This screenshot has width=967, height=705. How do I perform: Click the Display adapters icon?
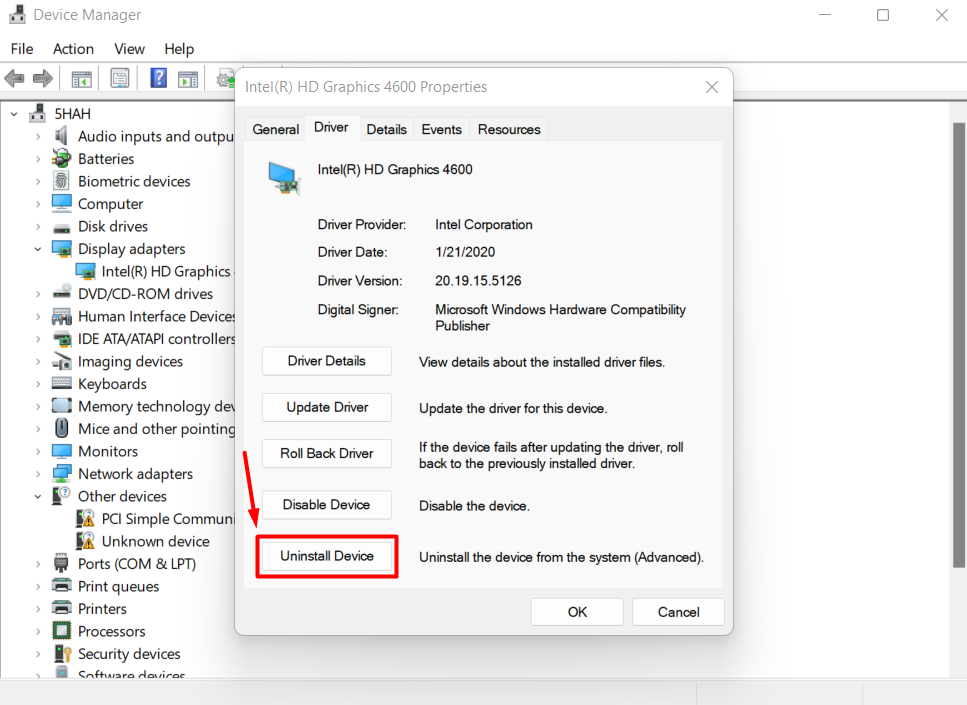pos(62,249)
